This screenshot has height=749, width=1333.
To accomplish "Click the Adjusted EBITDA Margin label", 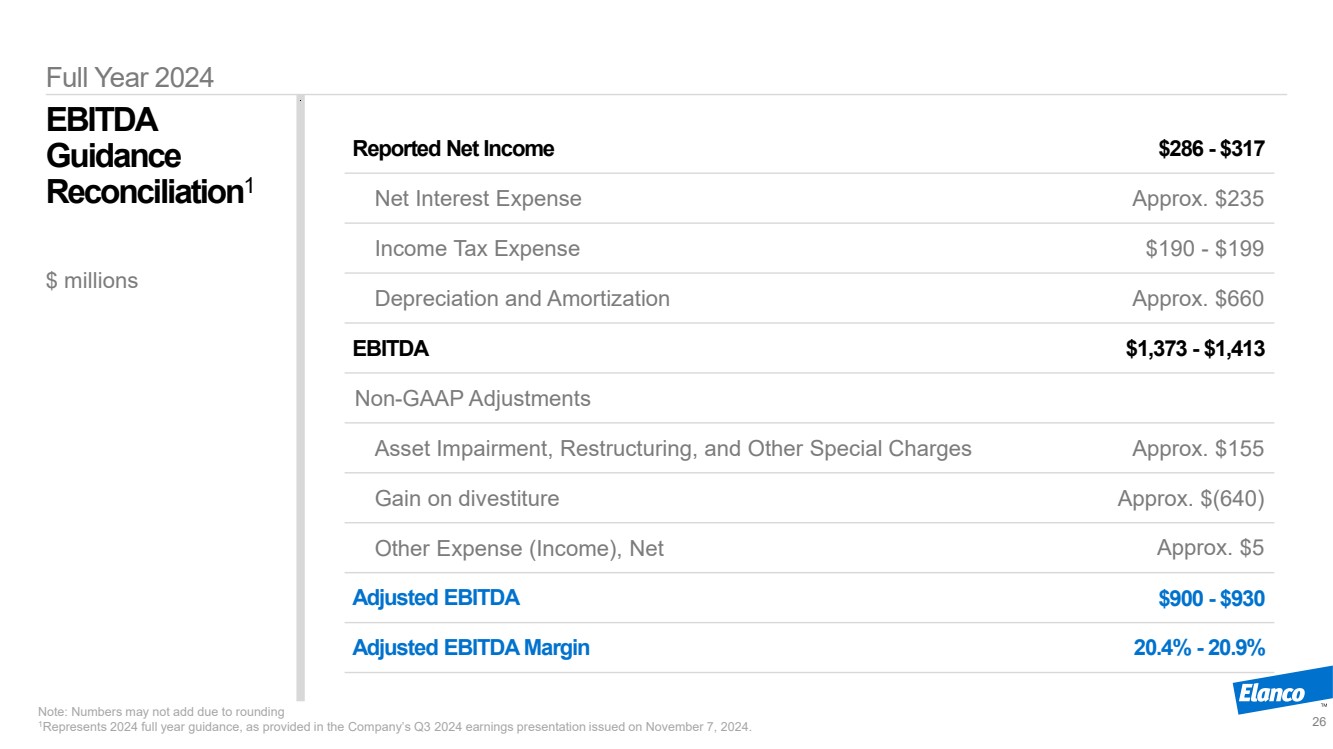I will click(x=471, y=648).
